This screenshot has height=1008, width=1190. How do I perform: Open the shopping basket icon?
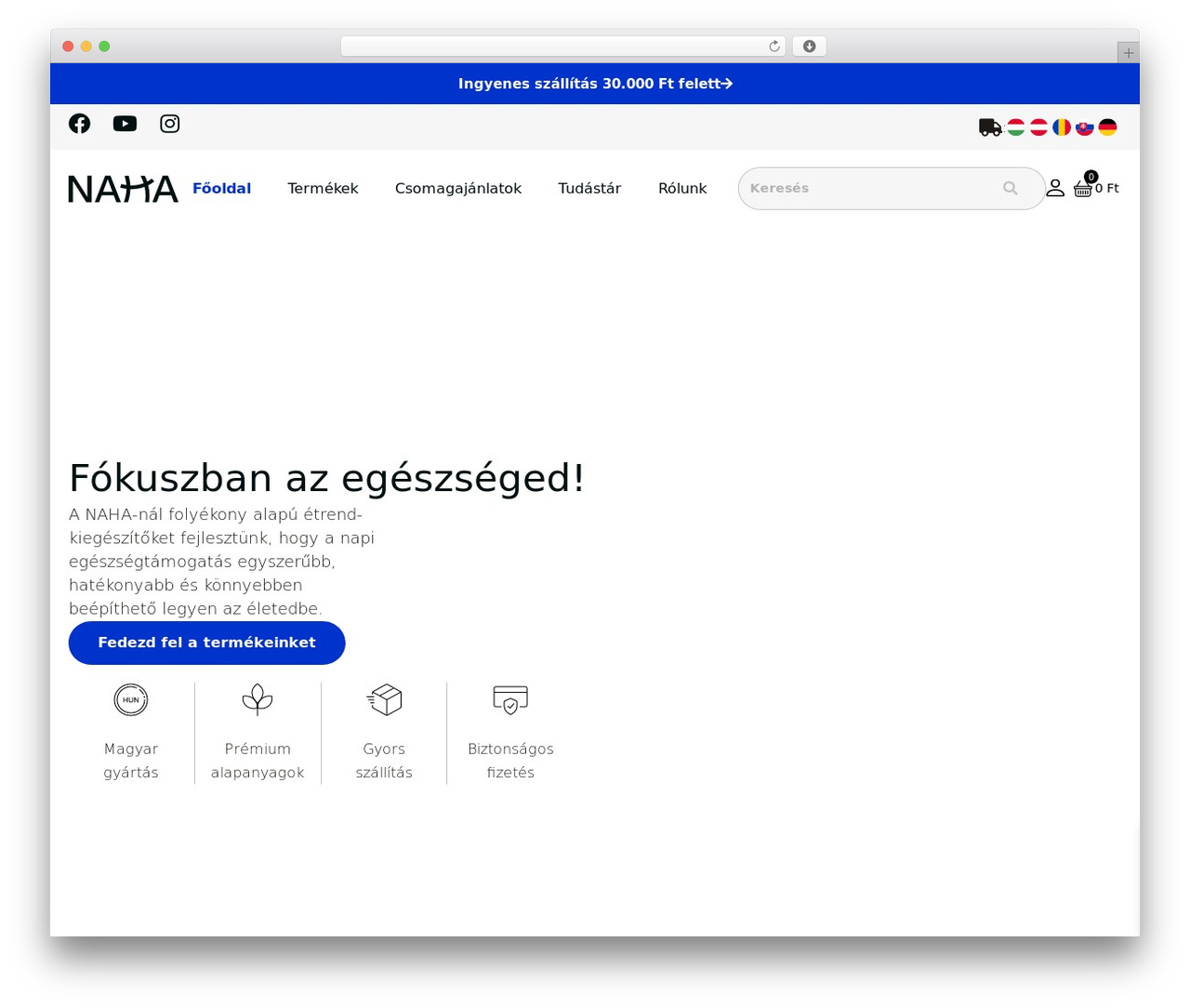click(1083, 189)
